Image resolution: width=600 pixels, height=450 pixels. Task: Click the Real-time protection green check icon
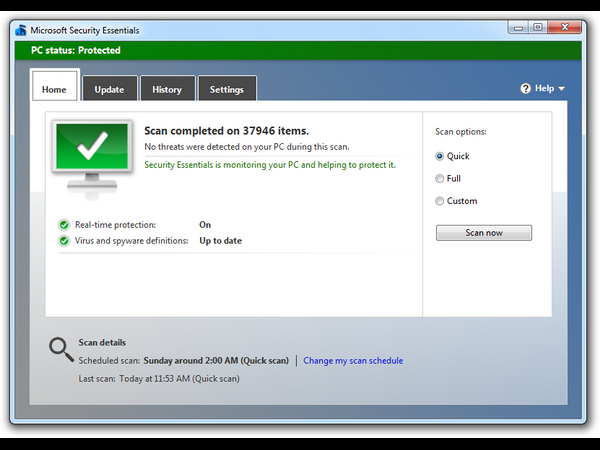point(64,225)
